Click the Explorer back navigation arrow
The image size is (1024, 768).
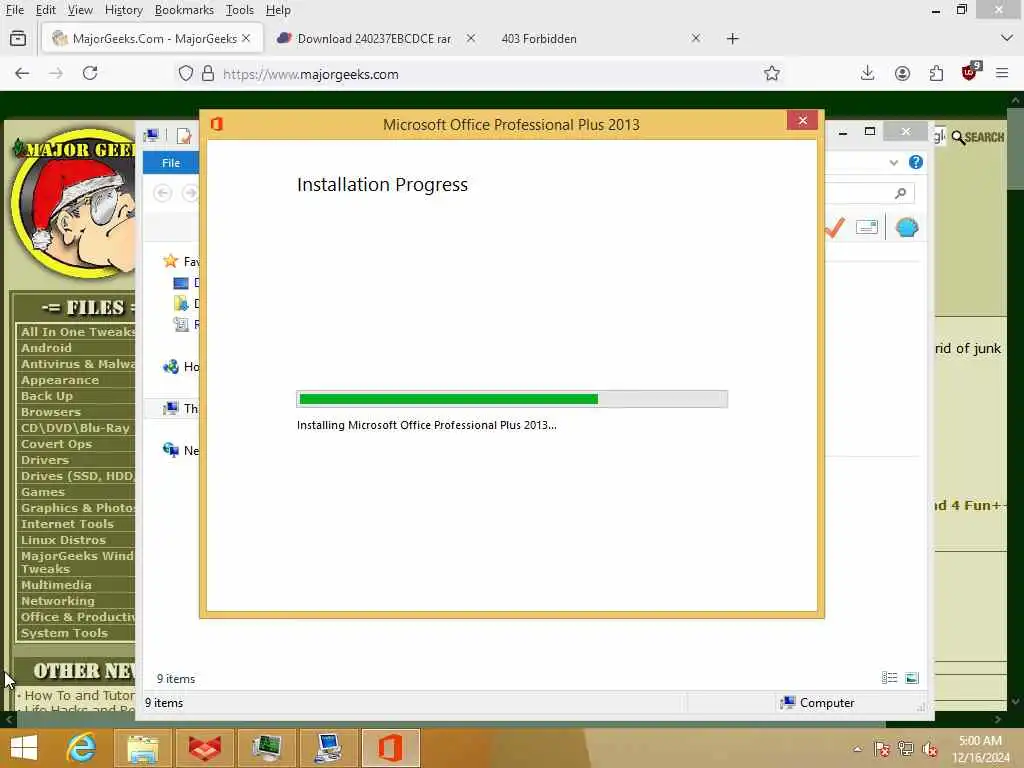click(x=163, y=193)
